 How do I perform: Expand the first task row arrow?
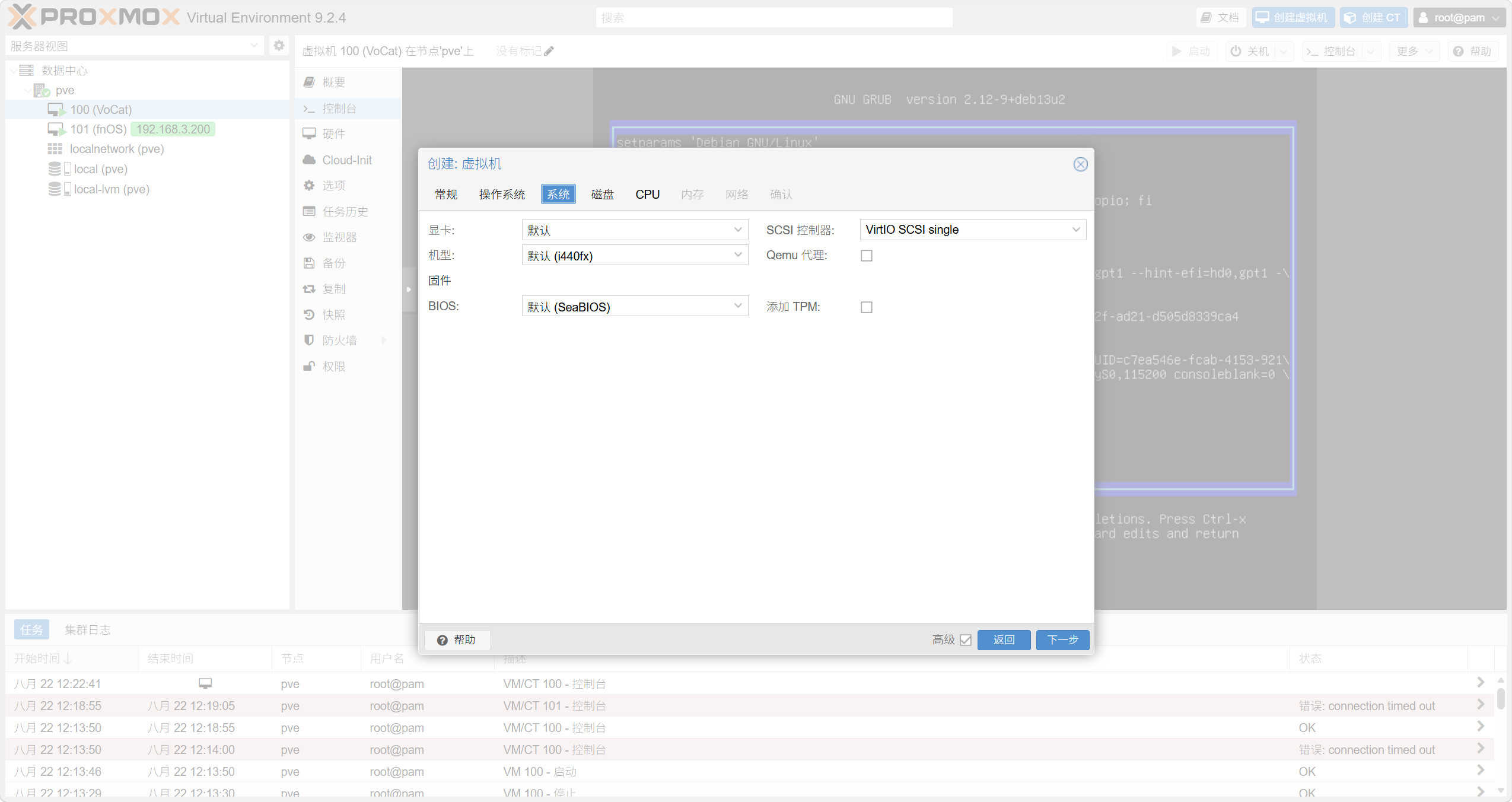pos(1480,683)
